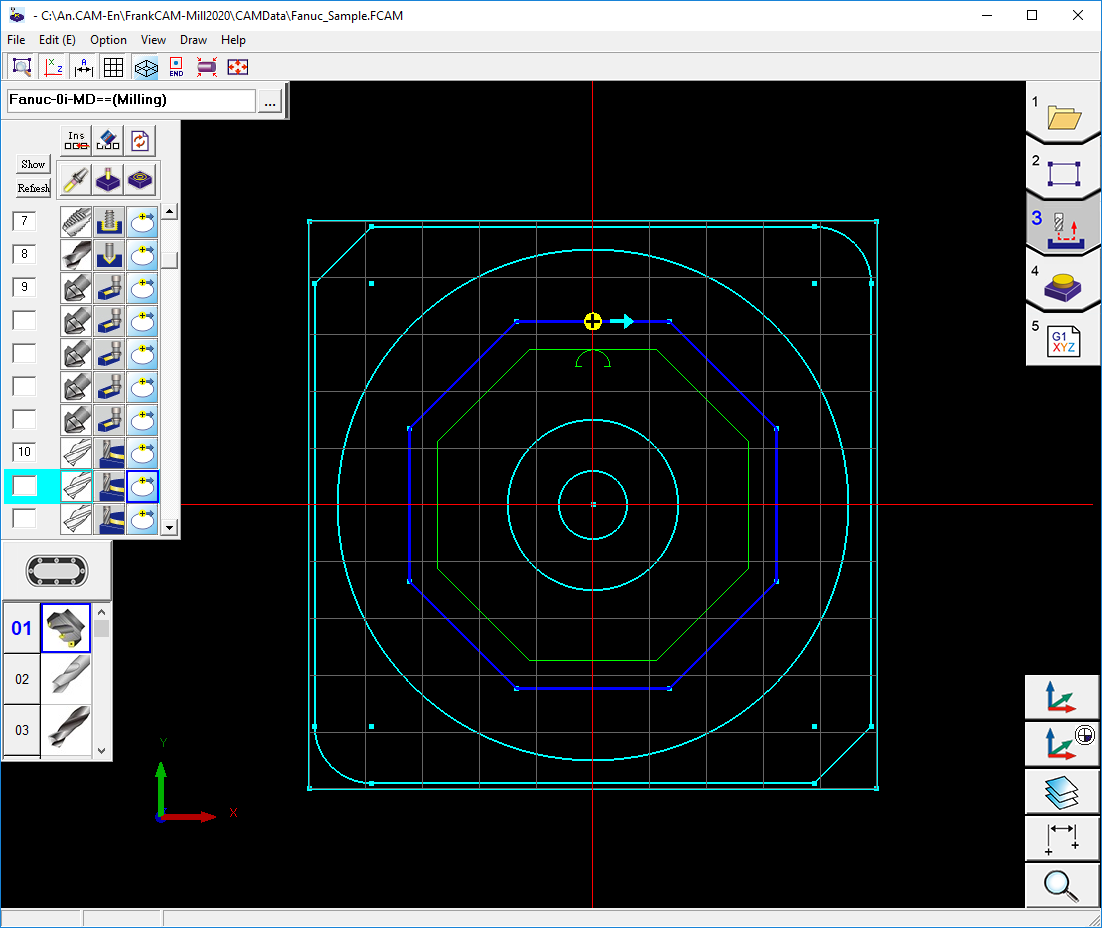
Task: Open the Draw menu
Action: click(193, 40)
